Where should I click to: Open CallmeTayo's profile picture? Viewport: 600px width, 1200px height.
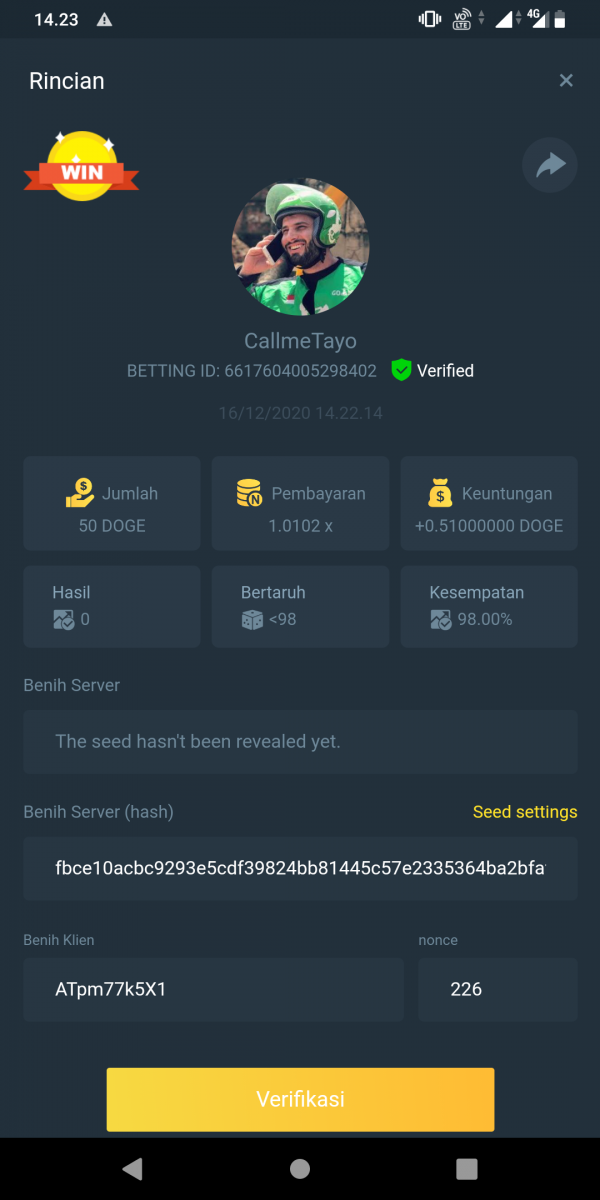(x=300, y=248)
